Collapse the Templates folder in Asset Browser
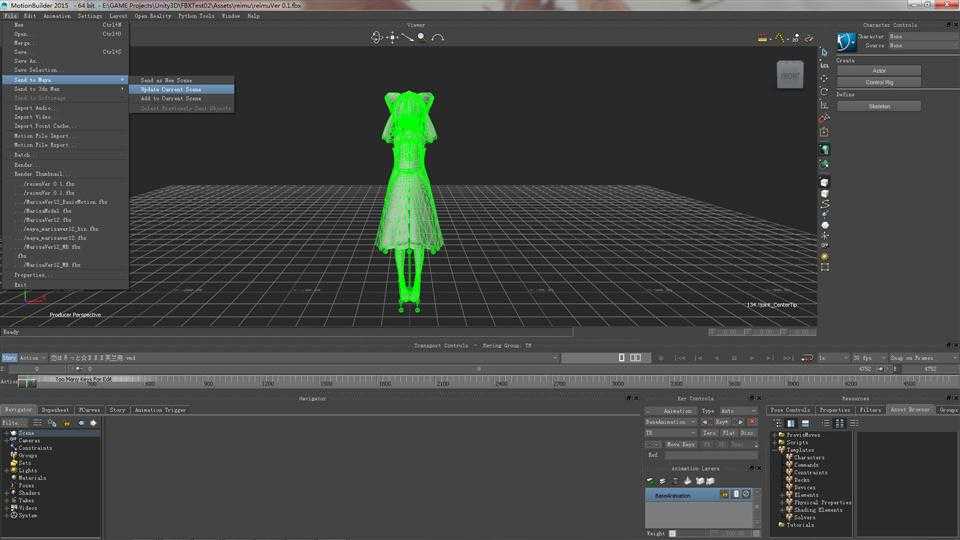960x540 pixels. (x=775, y=450)
